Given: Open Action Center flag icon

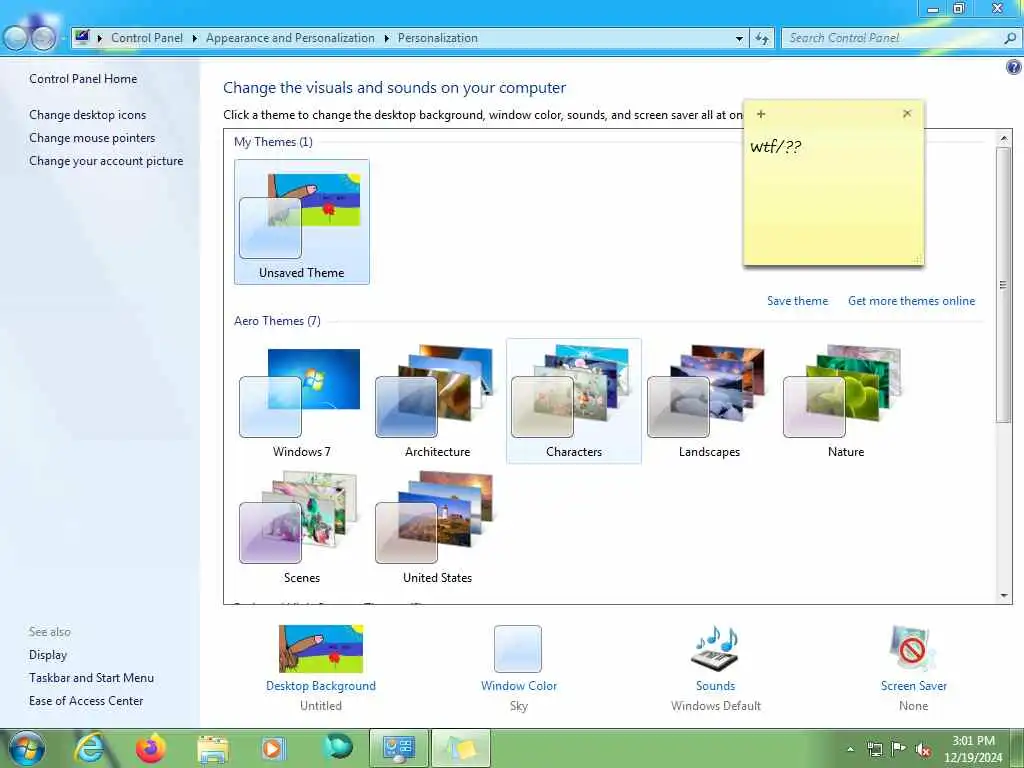Looking at the screenshot, I should pos(899,749).
